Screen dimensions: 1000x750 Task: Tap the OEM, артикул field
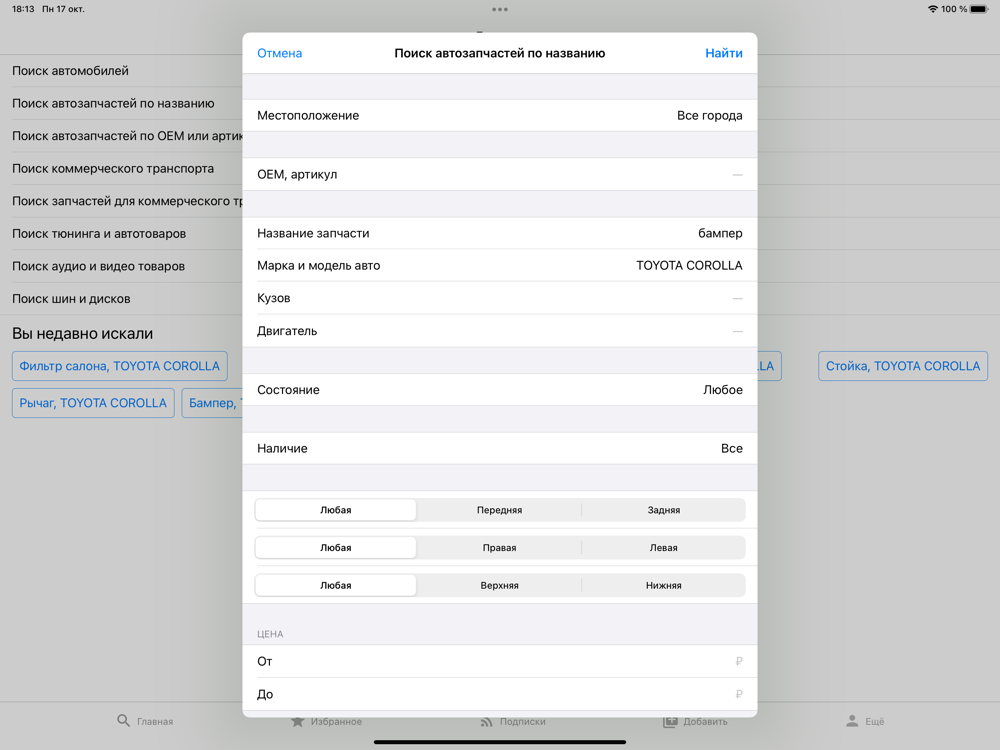click(x=499, y=174)
